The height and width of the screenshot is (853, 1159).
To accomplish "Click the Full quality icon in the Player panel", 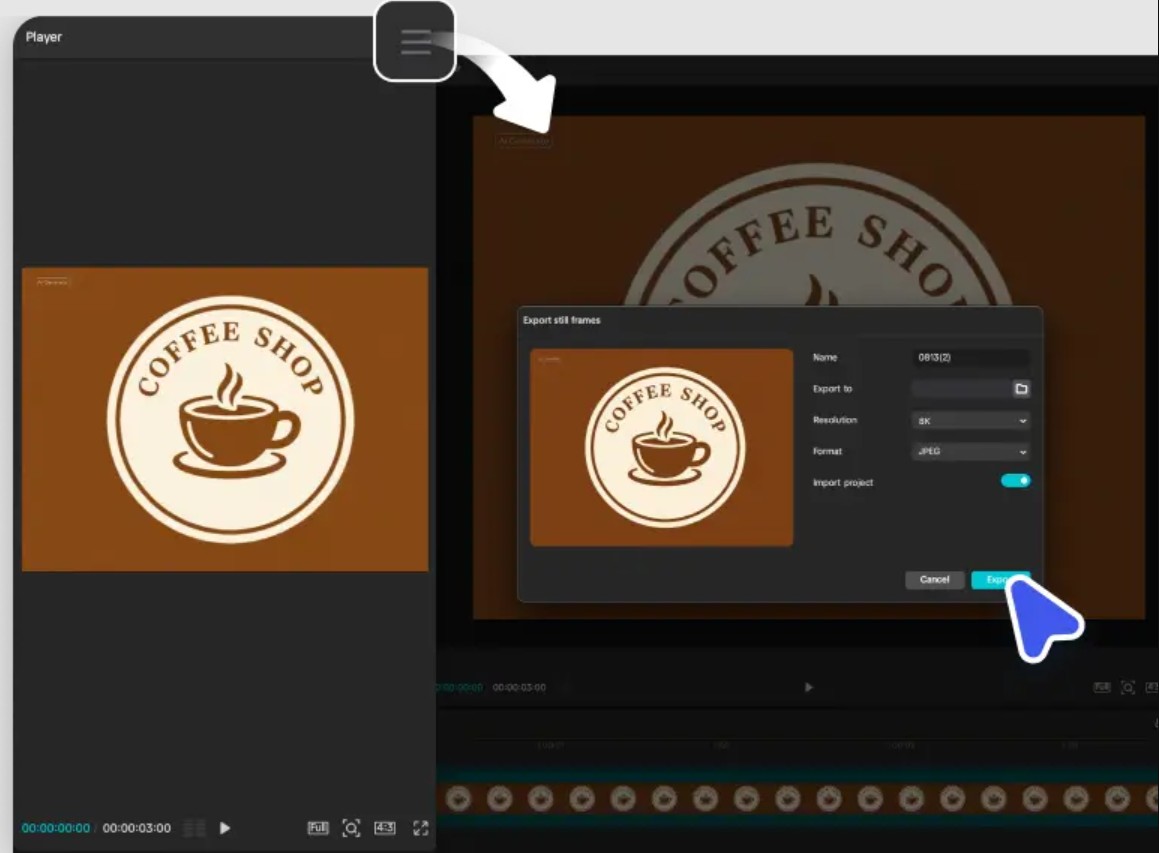I will point(317,828).
